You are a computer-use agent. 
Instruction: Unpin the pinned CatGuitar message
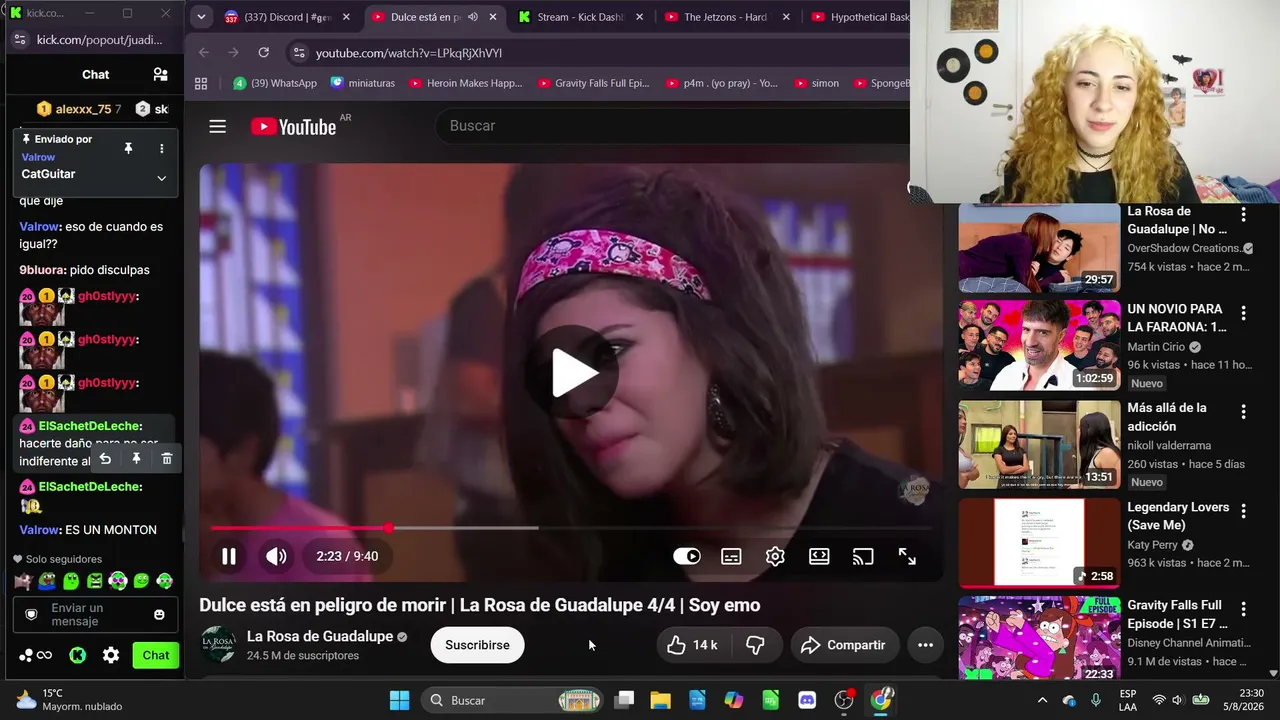128,148
